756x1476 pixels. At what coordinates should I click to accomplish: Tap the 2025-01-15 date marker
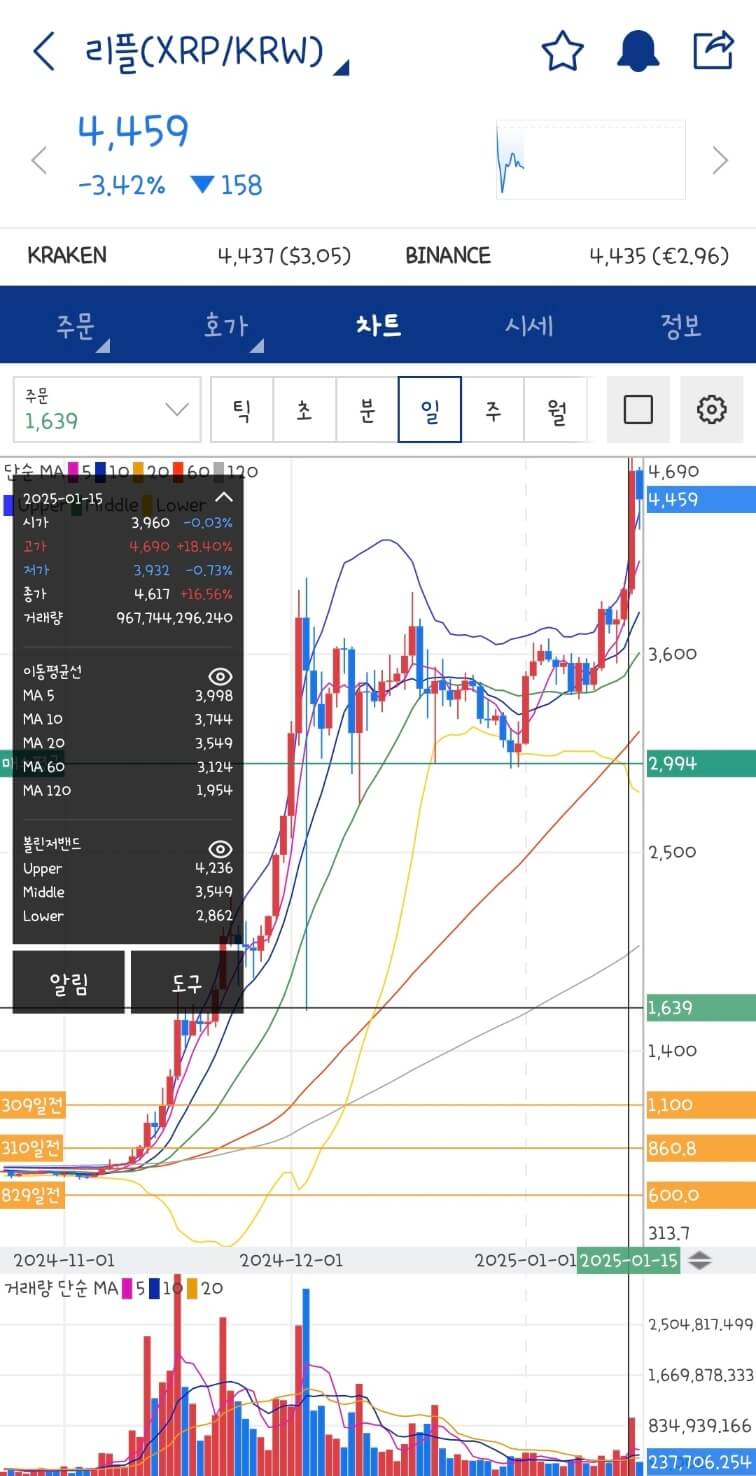coord(629,1260)
